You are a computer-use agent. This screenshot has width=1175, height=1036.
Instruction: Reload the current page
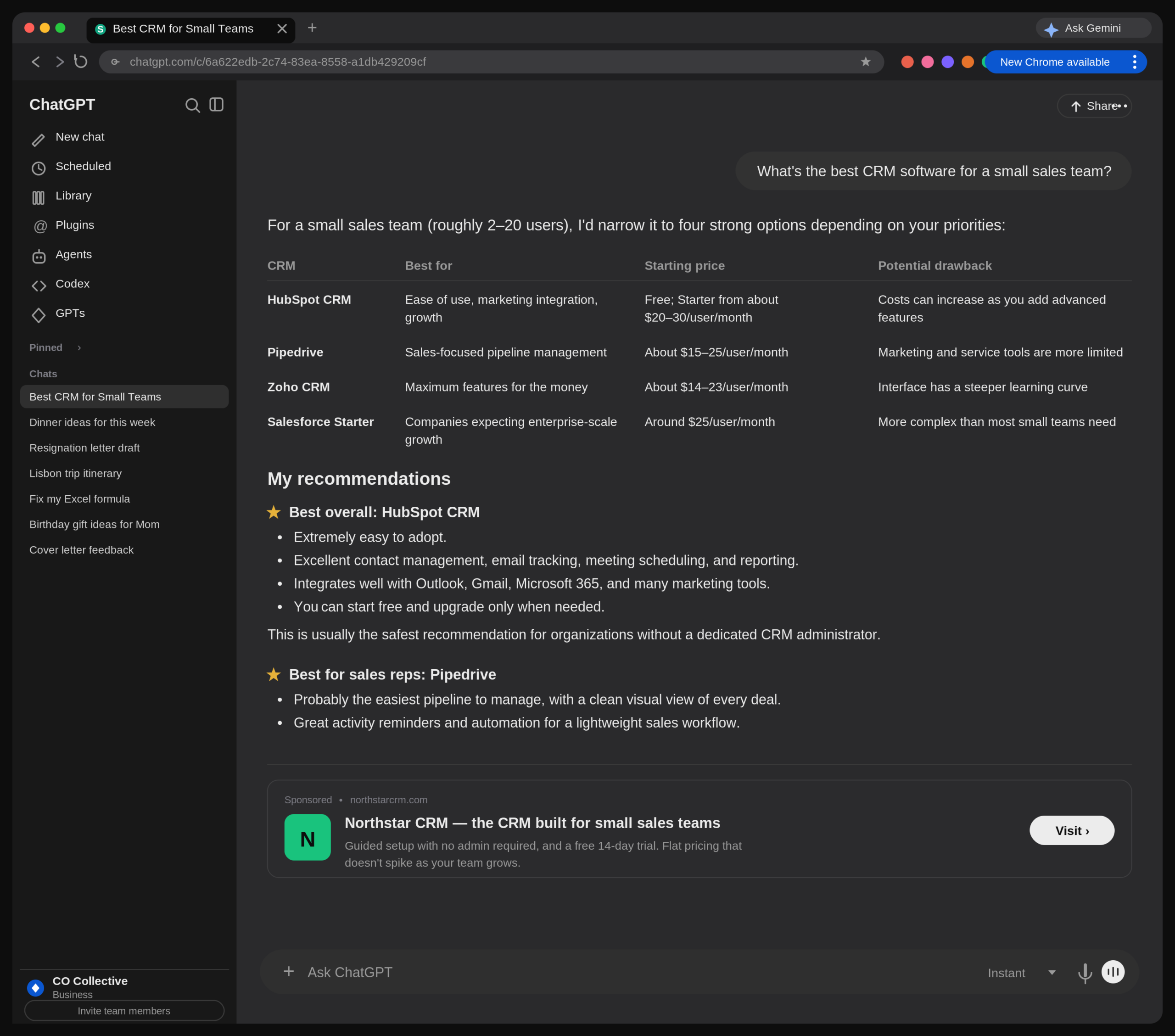[81, 61]
